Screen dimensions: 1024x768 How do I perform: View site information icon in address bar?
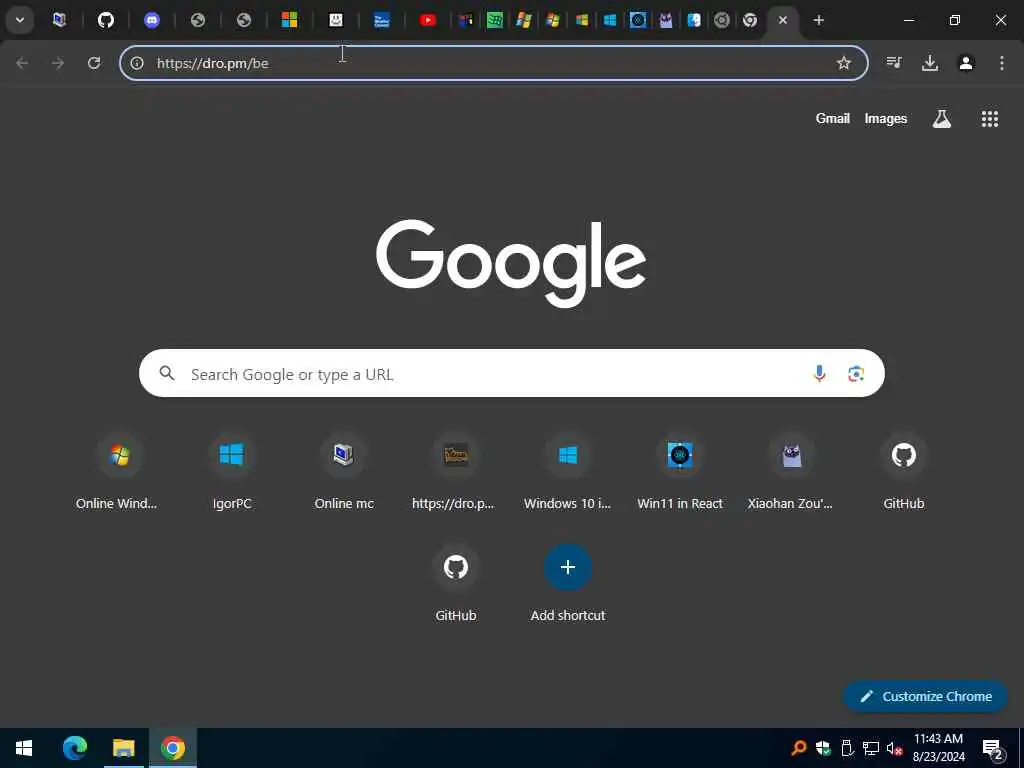point(136,63)
